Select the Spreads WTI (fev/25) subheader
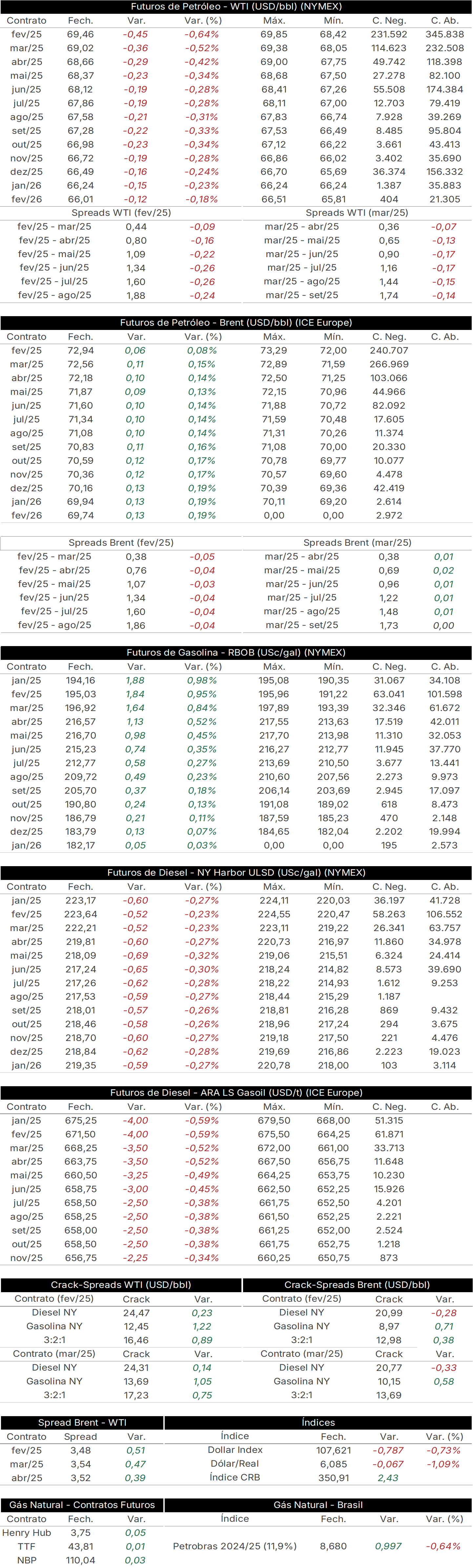 click(x=121, y=213)
